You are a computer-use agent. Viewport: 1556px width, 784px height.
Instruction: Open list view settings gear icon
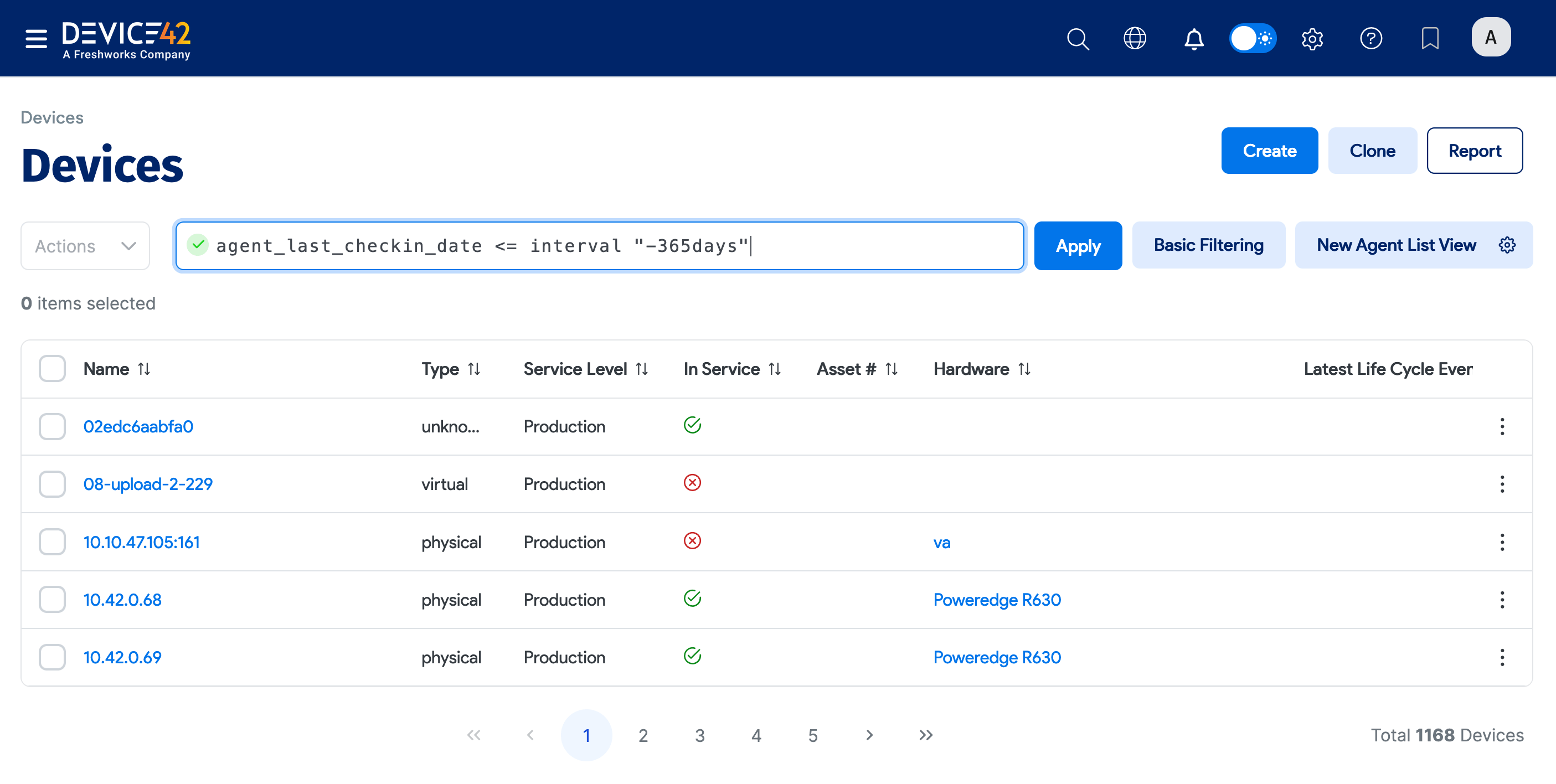click(x=1507, y=245)
